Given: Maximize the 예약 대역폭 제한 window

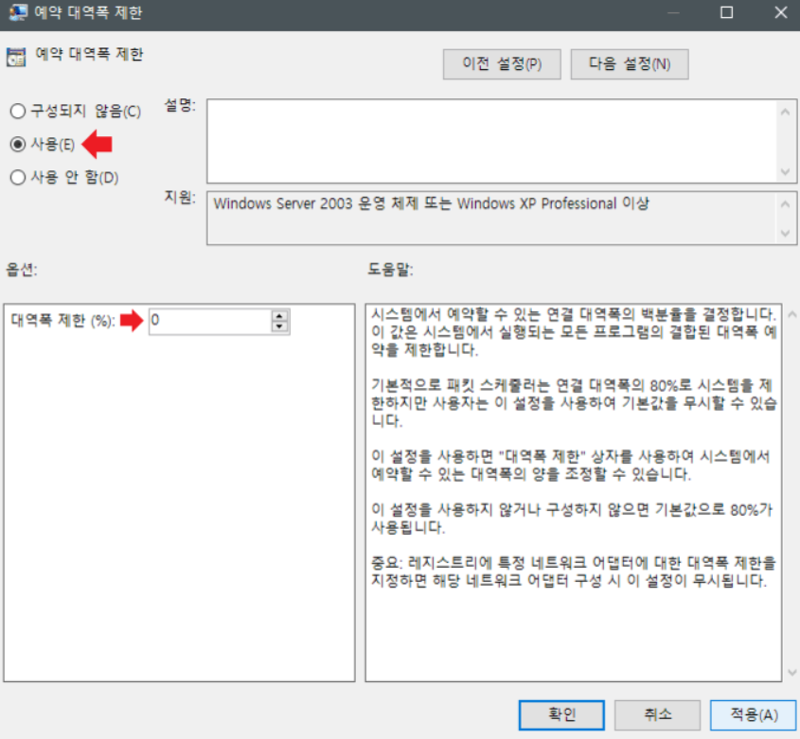Looking at the screenshot, I should click(x=727, y=12).
